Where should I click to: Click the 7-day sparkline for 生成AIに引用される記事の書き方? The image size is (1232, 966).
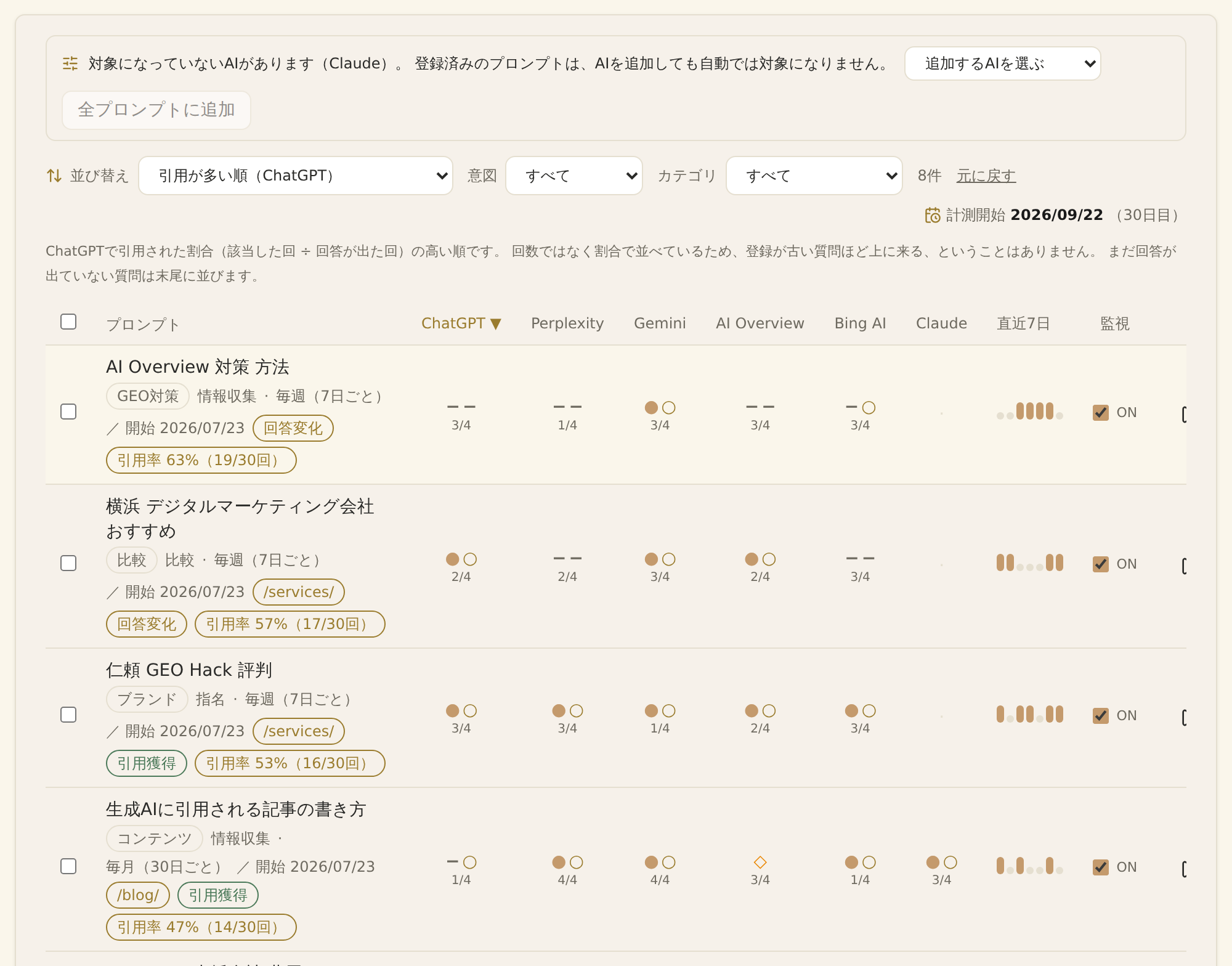coord(1029,866)
